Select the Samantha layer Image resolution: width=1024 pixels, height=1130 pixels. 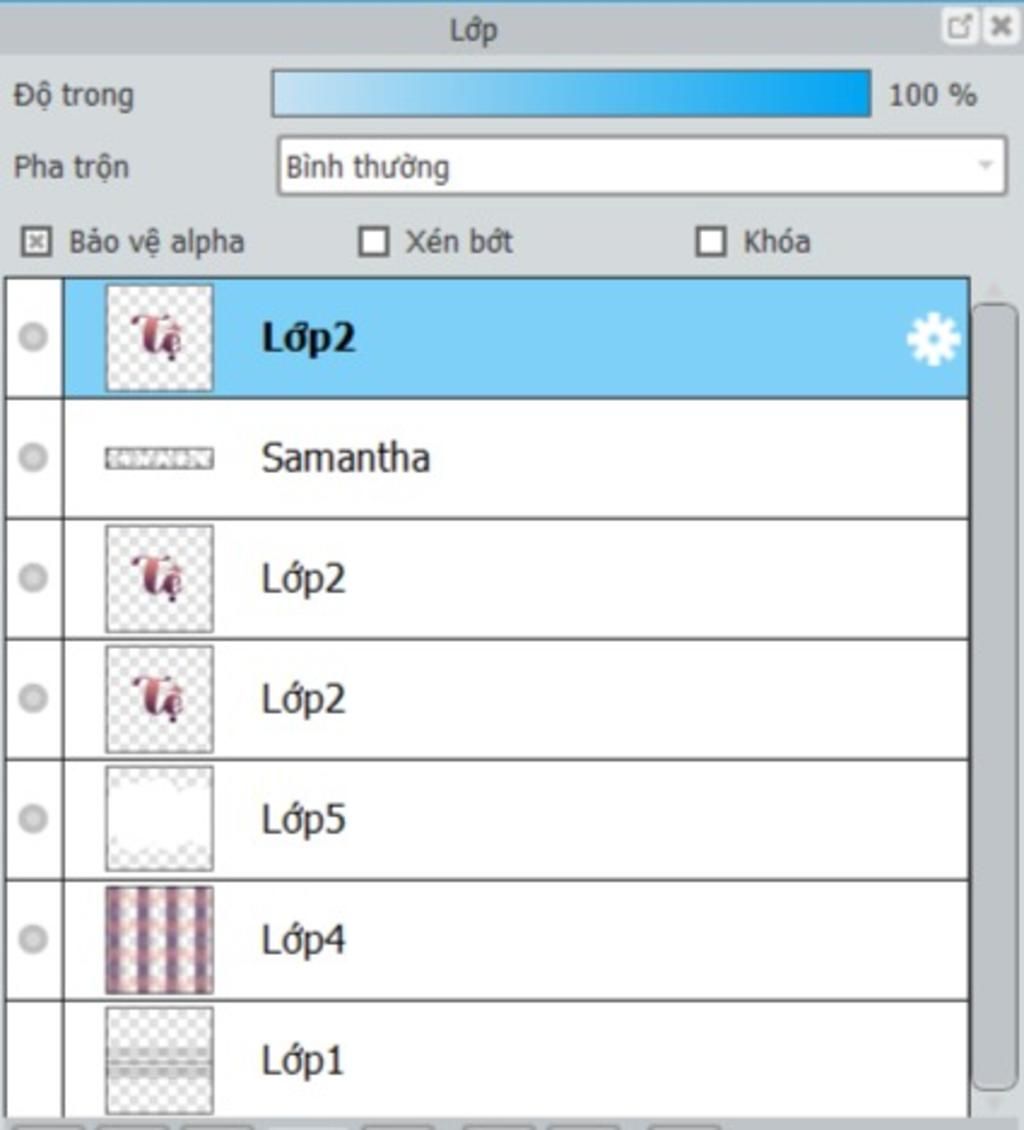point(516,458)
